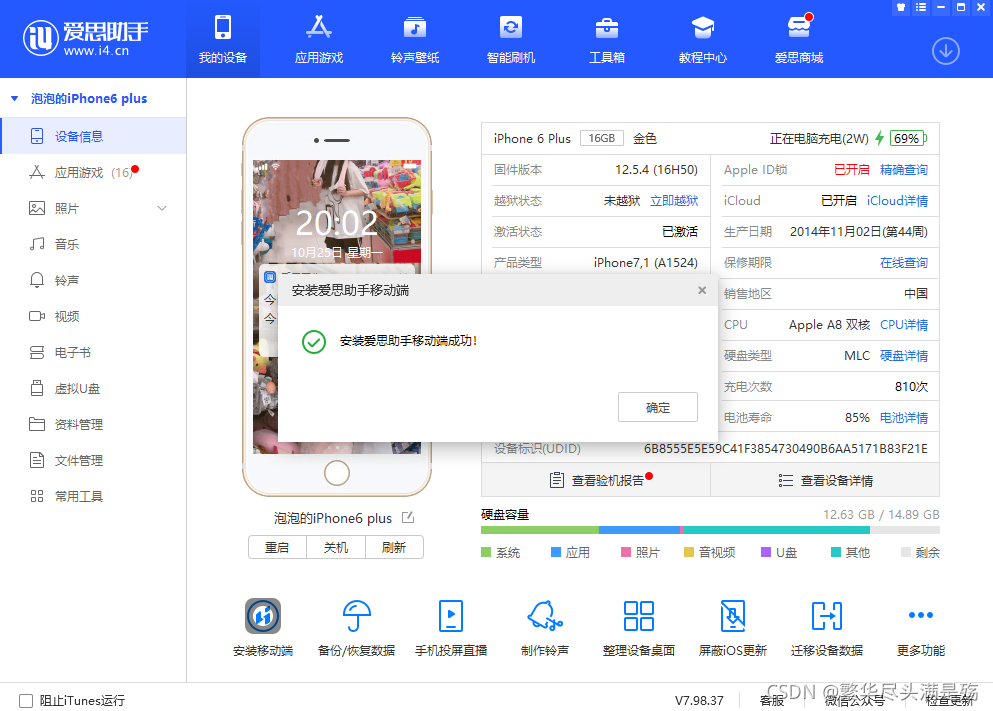Viewport: 993px width, 711px height.
Task: Click the 爱思助手 logo
Action: pos(85,38)
